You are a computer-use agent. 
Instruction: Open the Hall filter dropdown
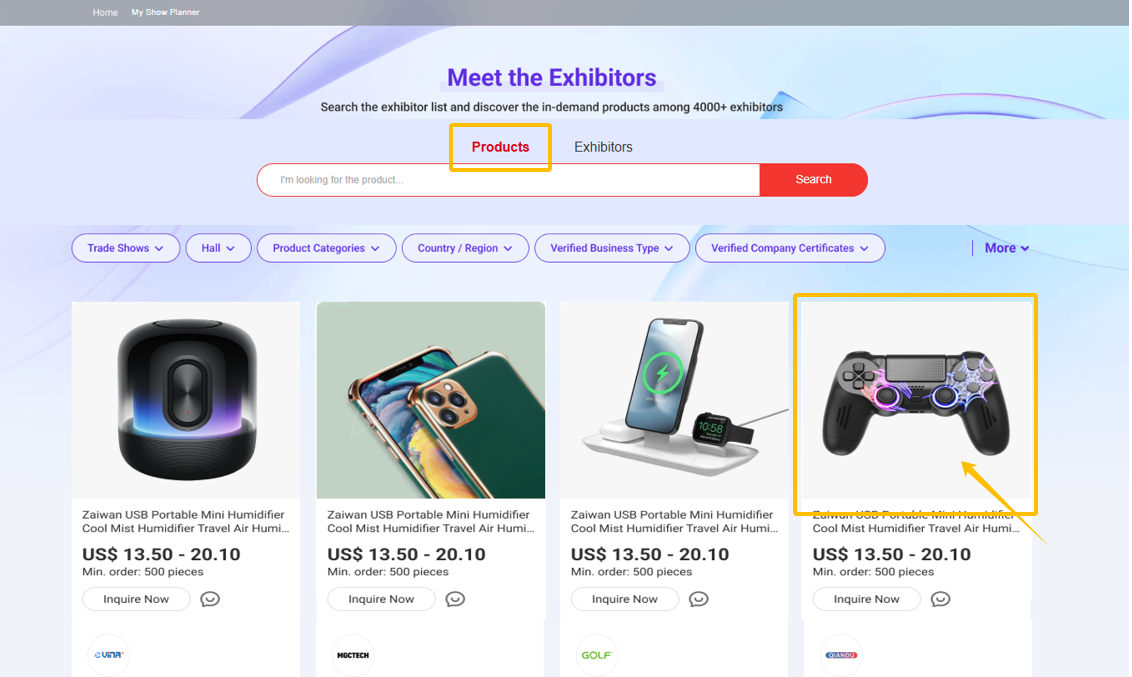click(218, 248)
